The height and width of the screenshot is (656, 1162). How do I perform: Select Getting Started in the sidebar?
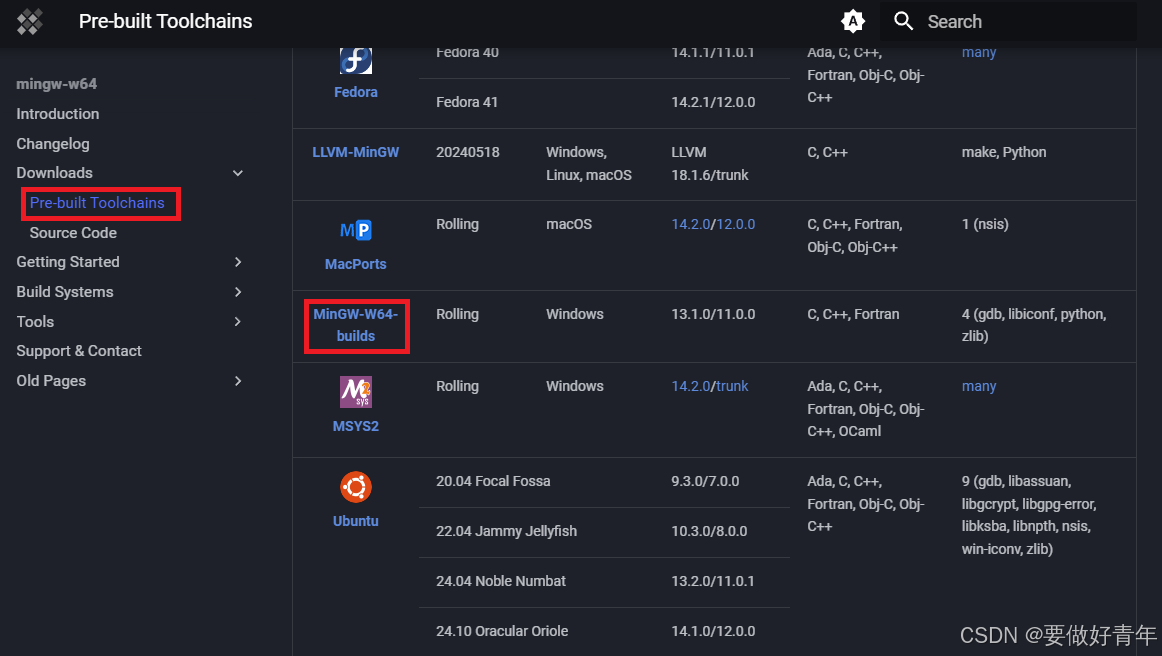point(67,262)
